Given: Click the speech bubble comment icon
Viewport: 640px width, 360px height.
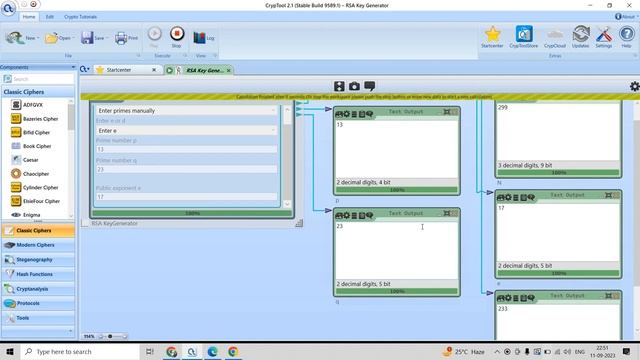Looking at the screenshot, I should pyautogui.click(x=369, y=86).
